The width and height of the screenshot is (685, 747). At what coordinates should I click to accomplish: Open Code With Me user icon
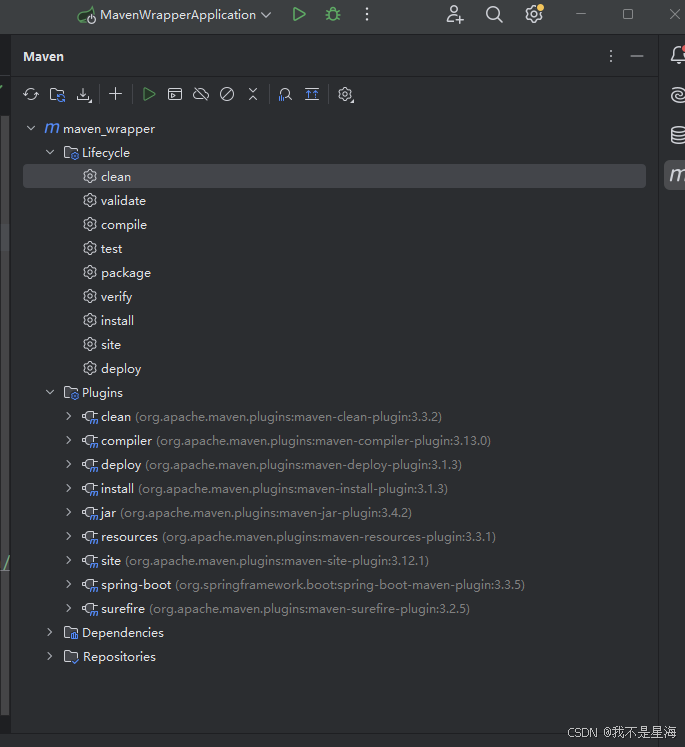[x=454, y=14]
